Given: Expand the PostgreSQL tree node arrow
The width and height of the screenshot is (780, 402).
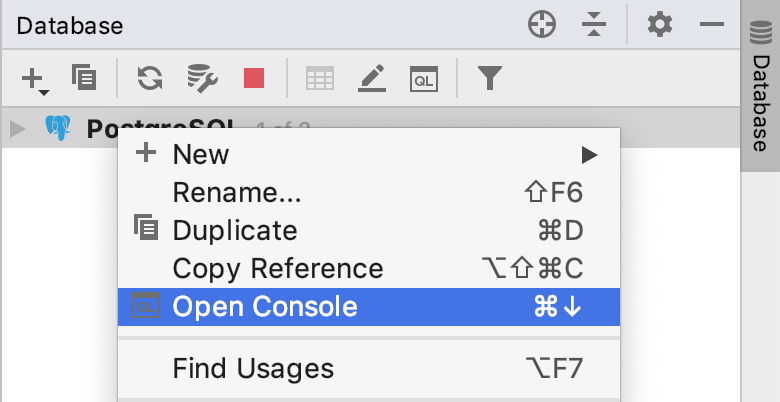Looking at the screenshot, I should pos(17,129).
